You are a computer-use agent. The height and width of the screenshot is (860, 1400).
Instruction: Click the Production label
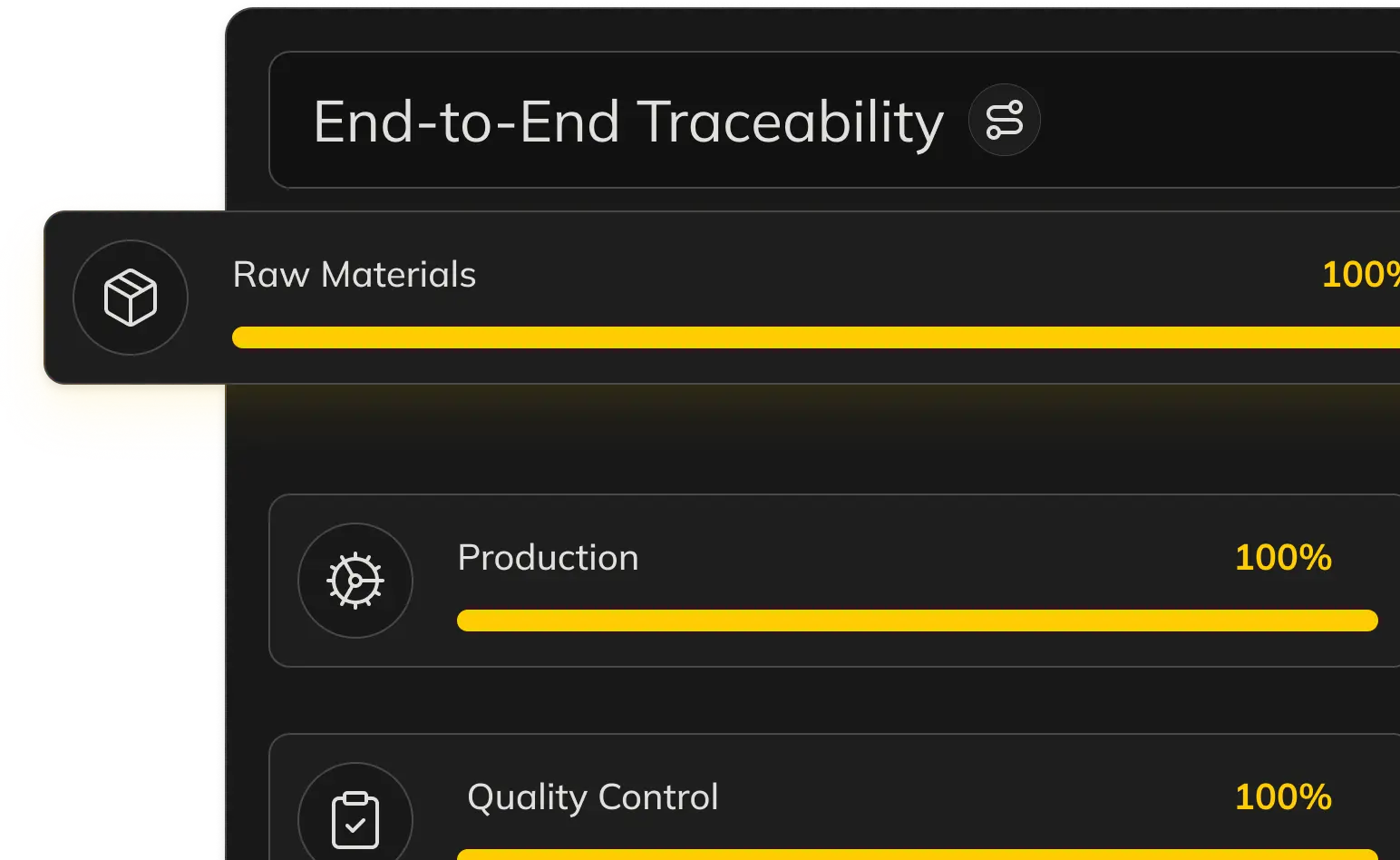(x=548, y=558)
